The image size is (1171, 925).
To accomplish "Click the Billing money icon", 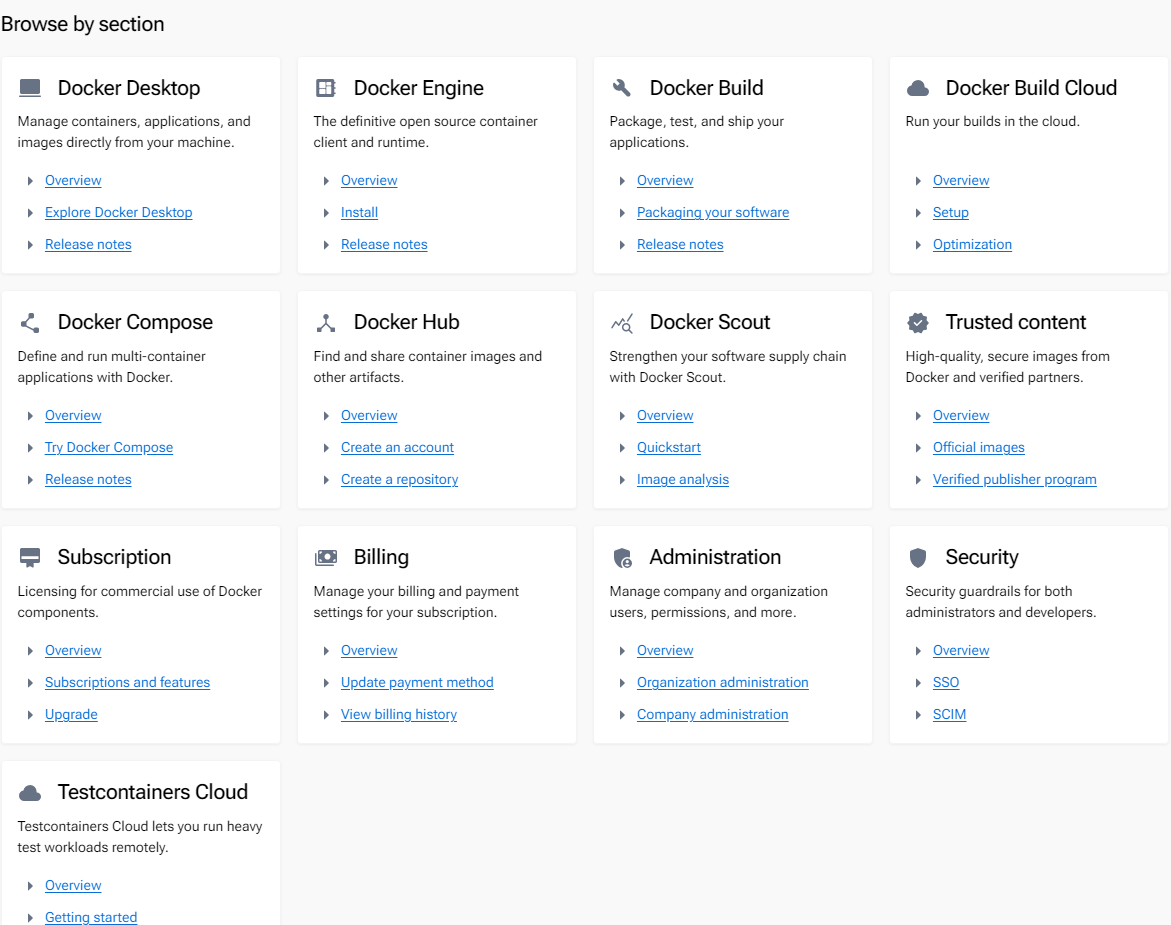I will pos(326,558).
